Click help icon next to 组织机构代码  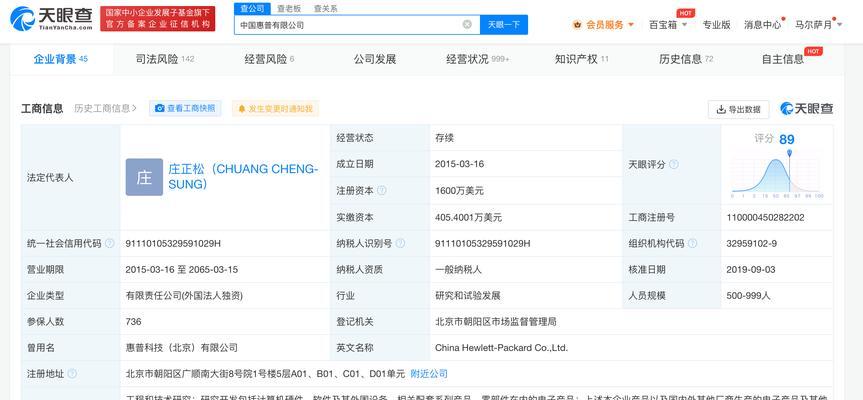click(692, 243)
